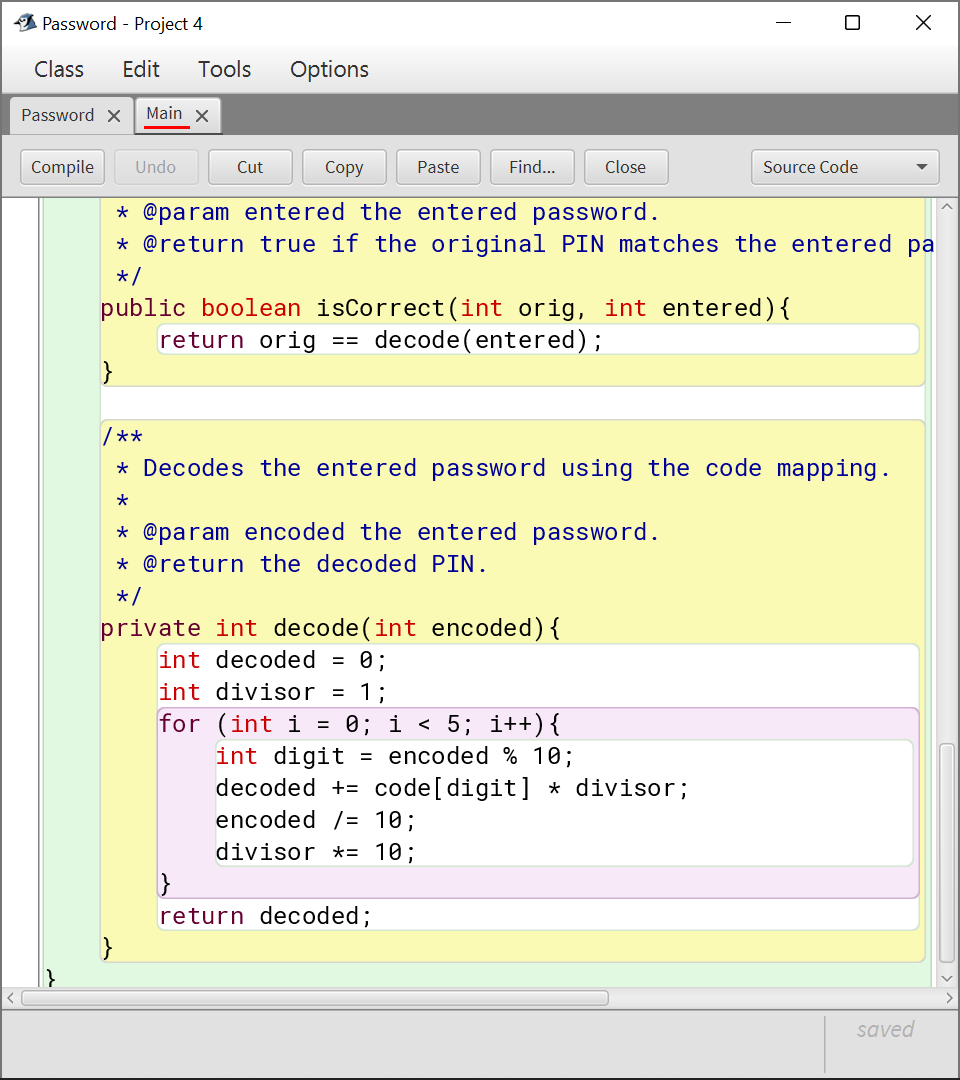Switch to the Password tab
This screenshot has width=960, height=1080.
[58, 115]
